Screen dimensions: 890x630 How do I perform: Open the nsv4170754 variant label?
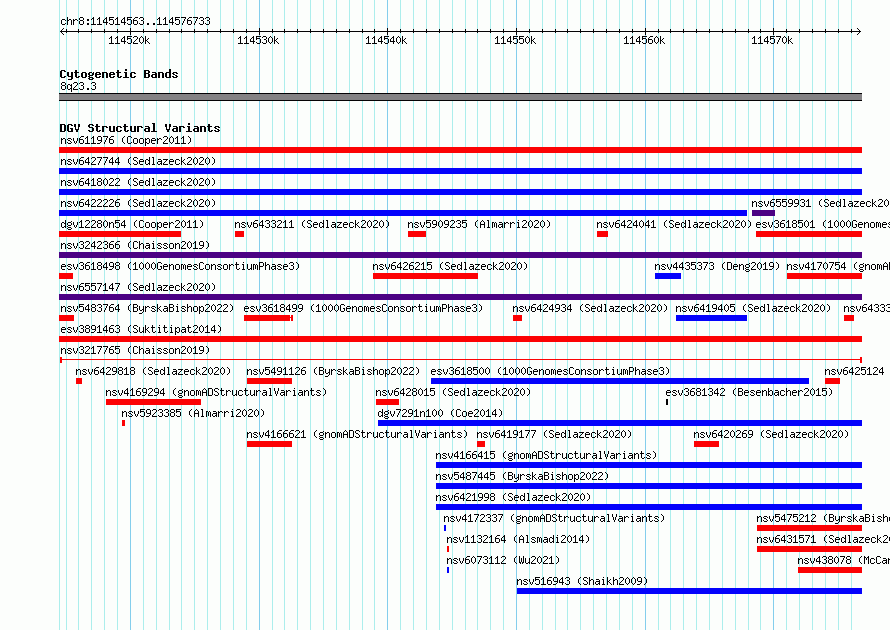tap(838, 266)
